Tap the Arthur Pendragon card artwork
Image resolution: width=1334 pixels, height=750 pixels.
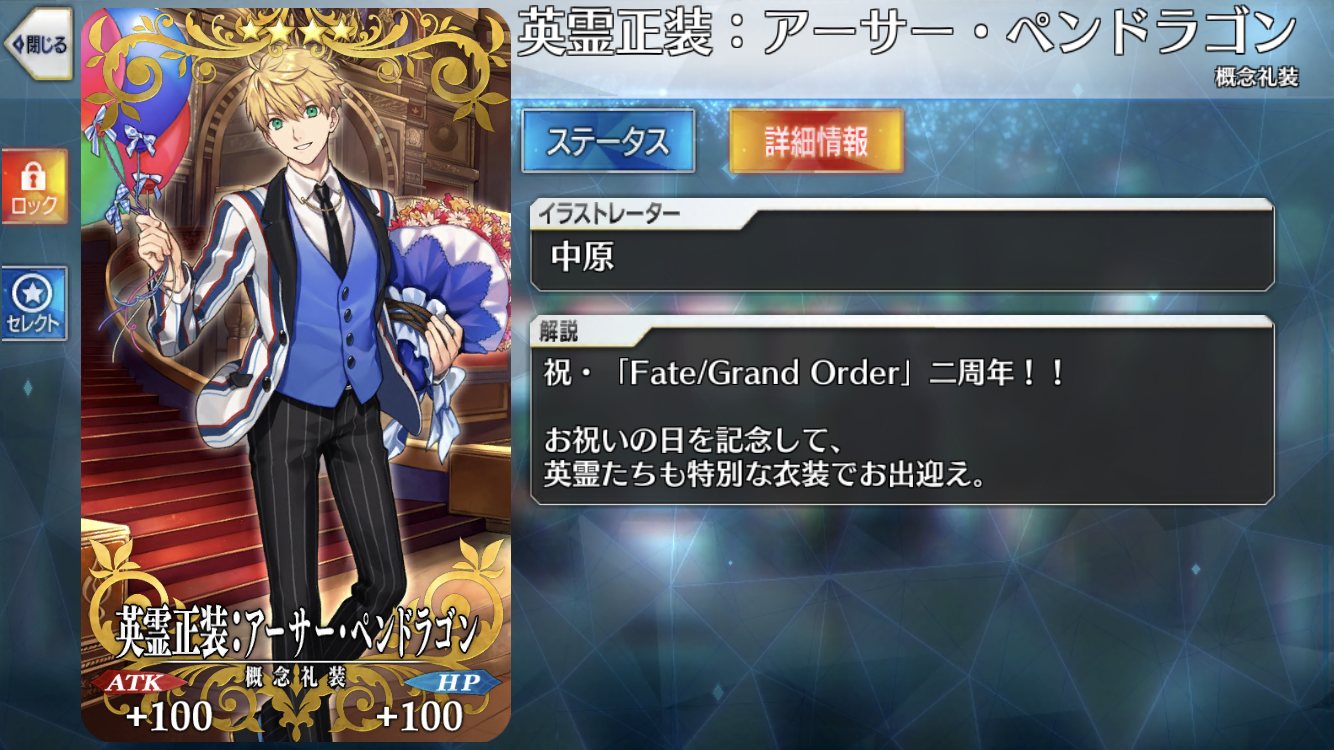[295, 375]
